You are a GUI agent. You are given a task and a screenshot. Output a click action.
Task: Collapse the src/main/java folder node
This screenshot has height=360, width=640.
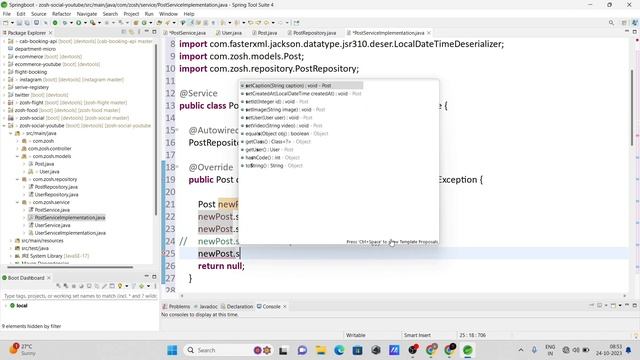[11, 133]
